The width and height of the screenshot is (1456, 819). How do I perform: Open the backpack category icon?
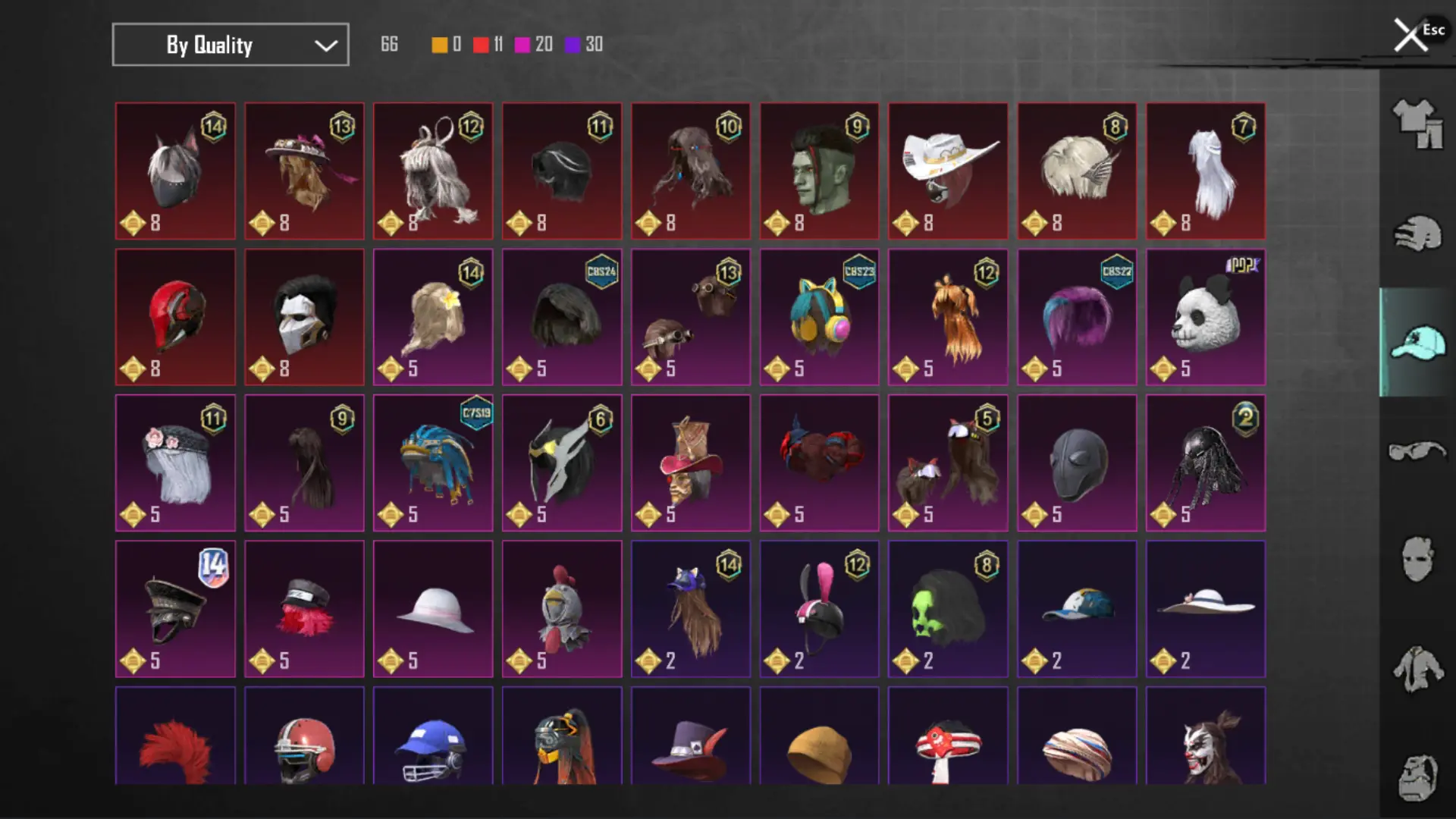pyautogui.click(x=1417, y=777)
